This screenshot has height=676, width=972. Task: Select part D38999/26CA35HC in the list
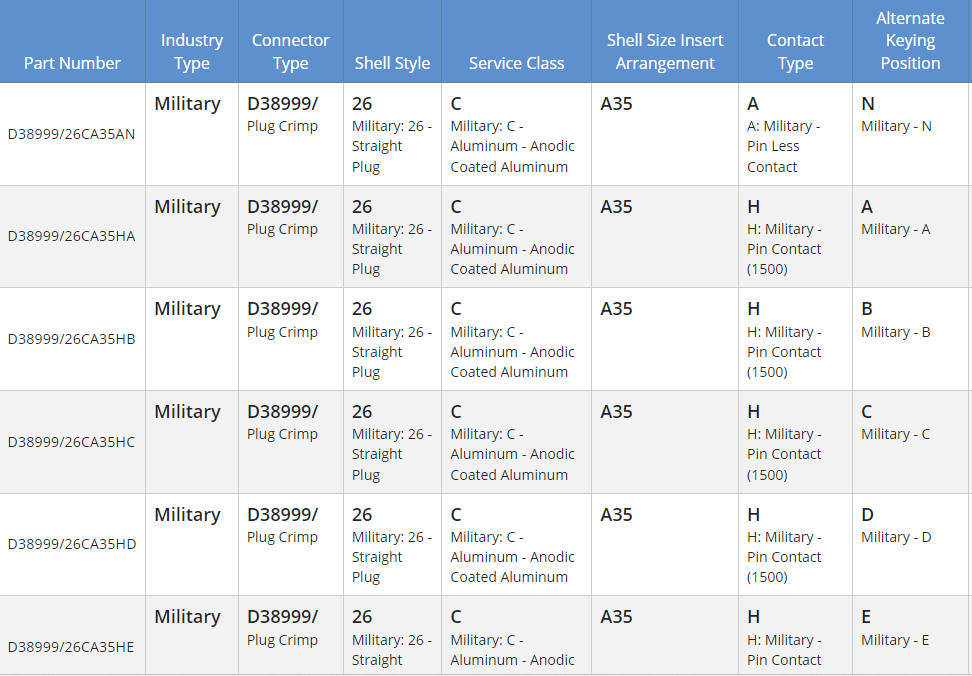pos(71,442)
